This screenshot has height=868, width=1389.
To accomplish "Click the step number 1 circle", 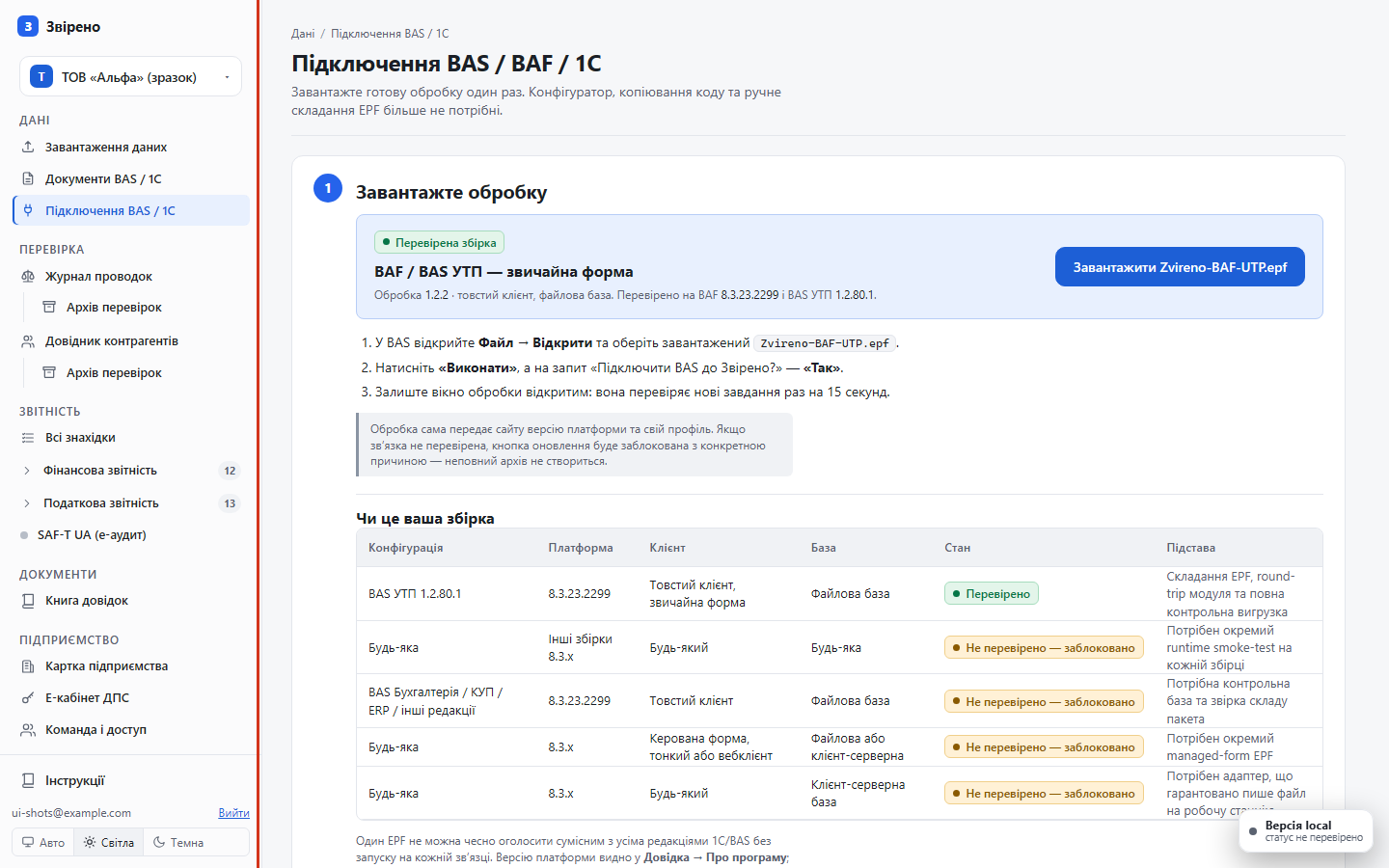I will pos(328,188).
